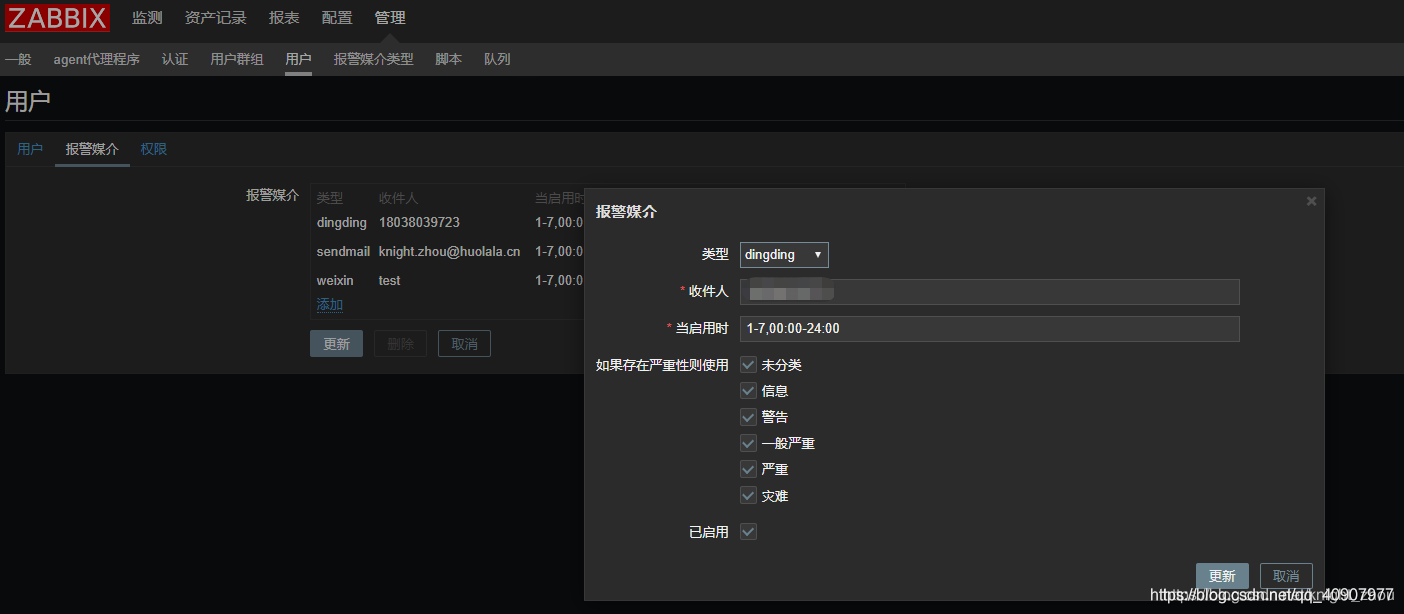
Task: Click recipient knight.zhou@huolala.cn
Action: pos(449,252)
